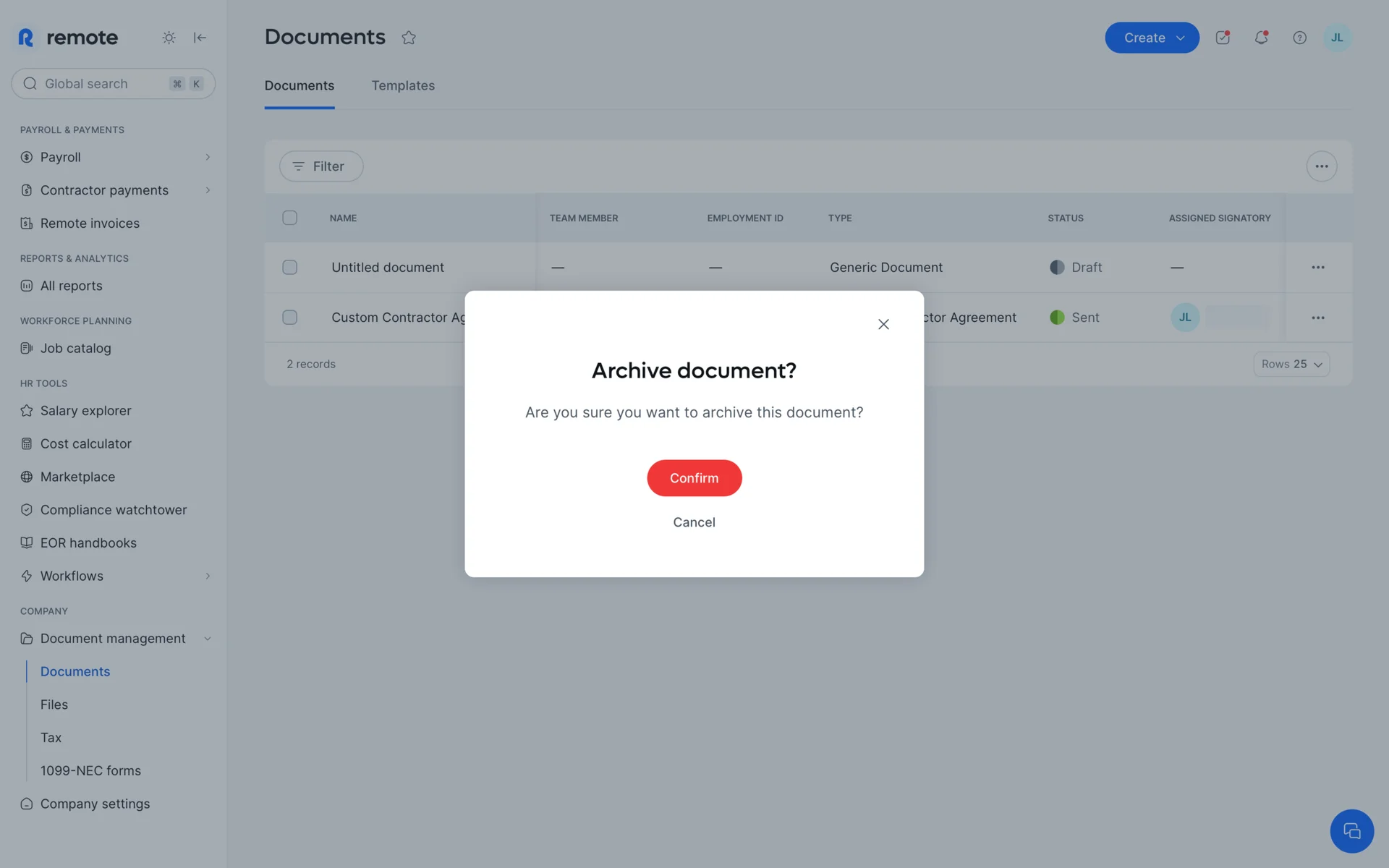Switch to the Templates tab
1389x868 pixels.
point(403,85)
